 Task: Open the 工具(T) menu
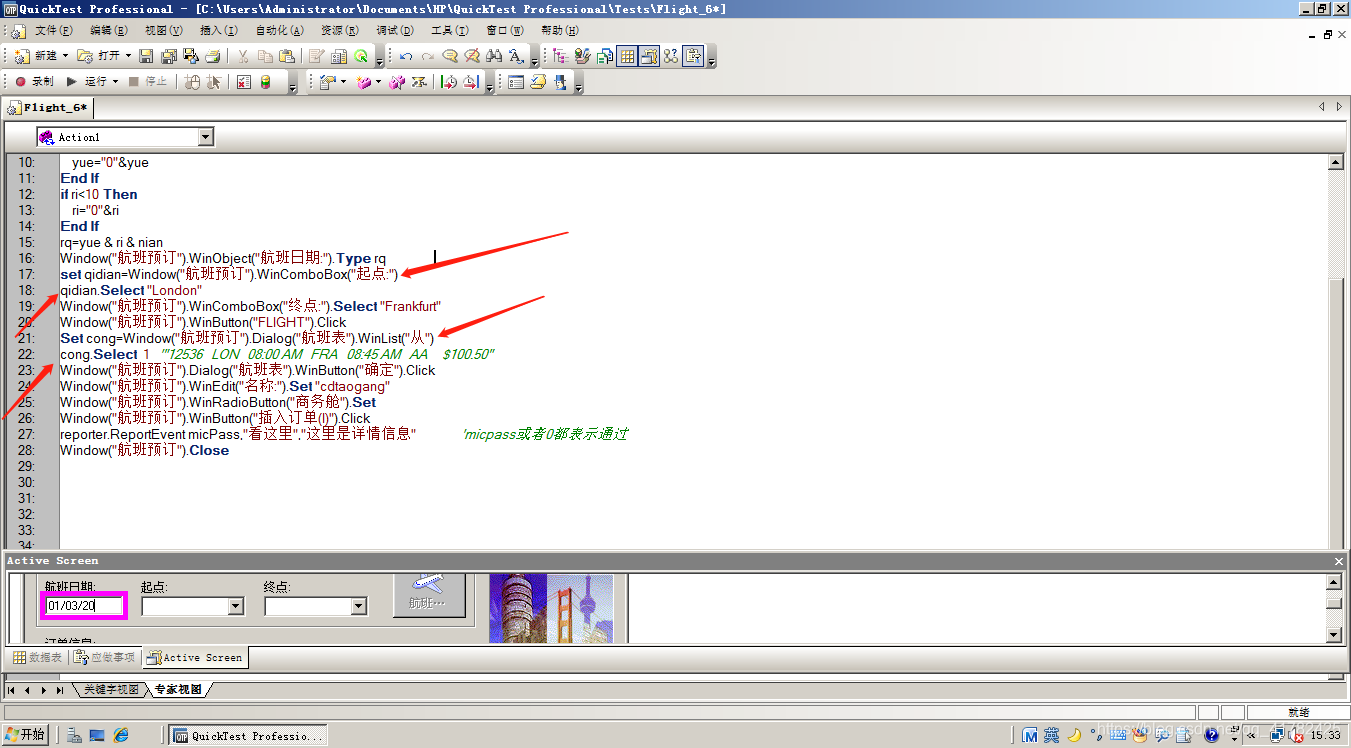[450, 31]
